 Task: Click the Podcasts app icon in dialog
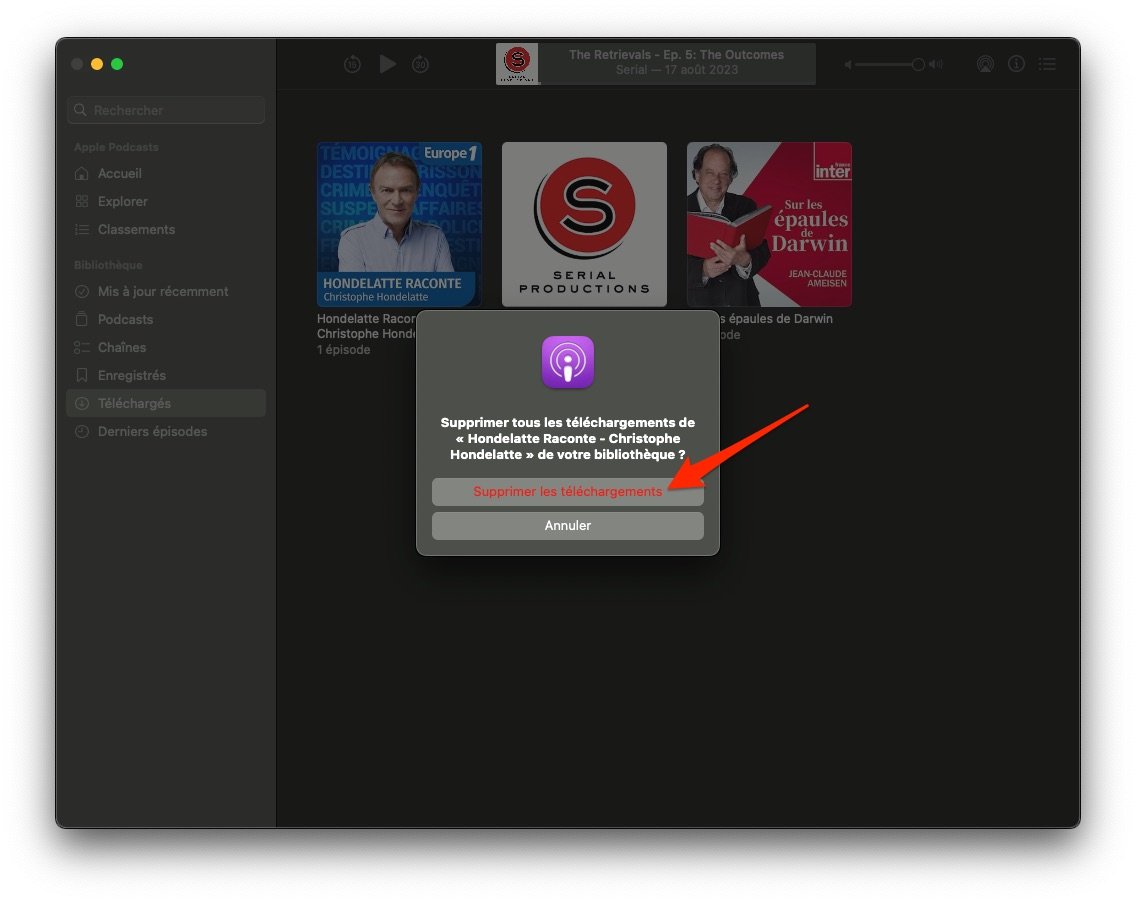point(568,362)
